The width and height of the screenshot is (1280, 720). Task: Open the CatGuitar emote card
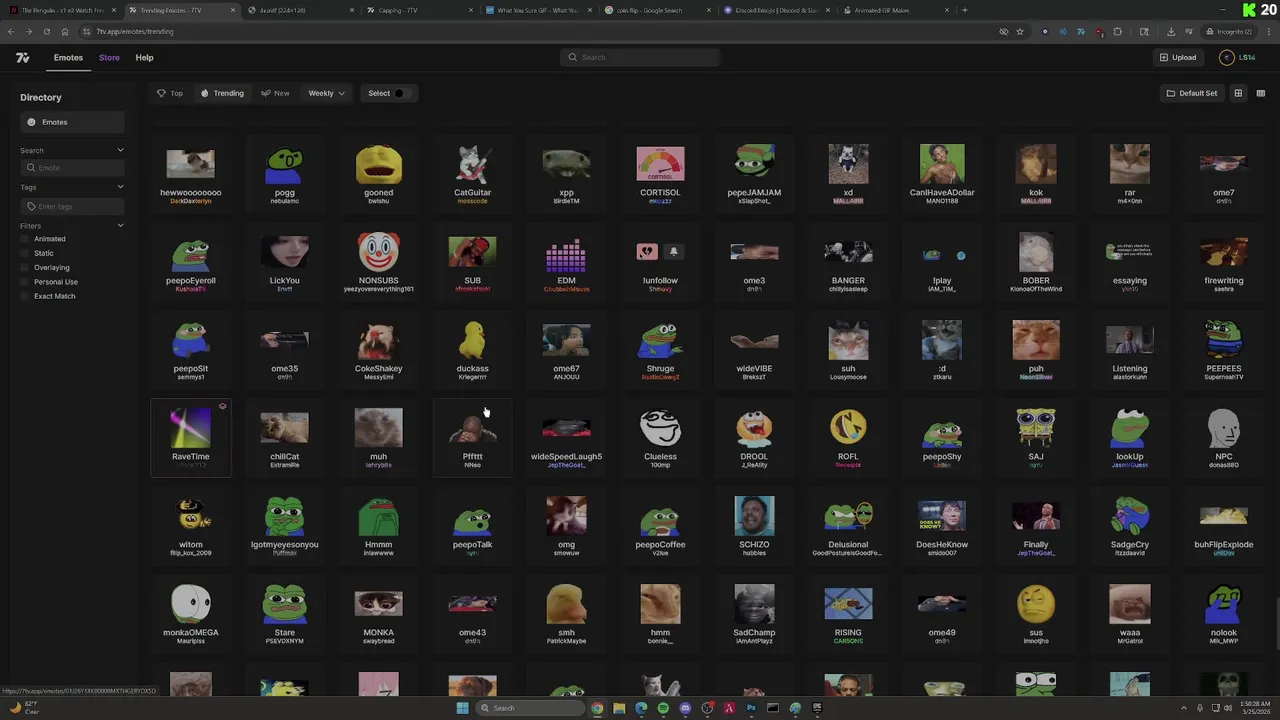[472, 173]
